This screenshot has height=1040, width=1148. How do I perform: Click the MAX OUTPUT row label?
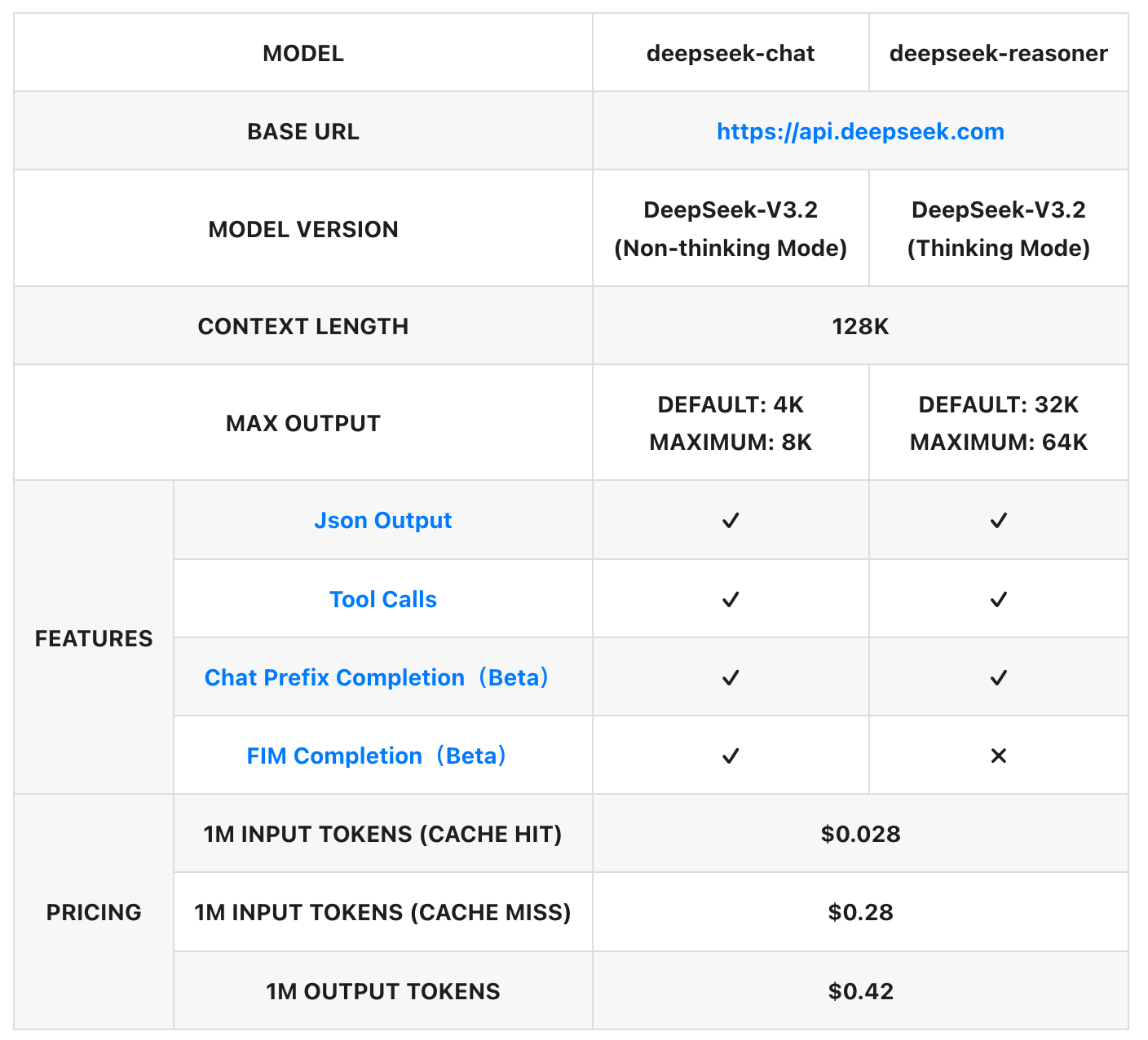tap(303, 423)
